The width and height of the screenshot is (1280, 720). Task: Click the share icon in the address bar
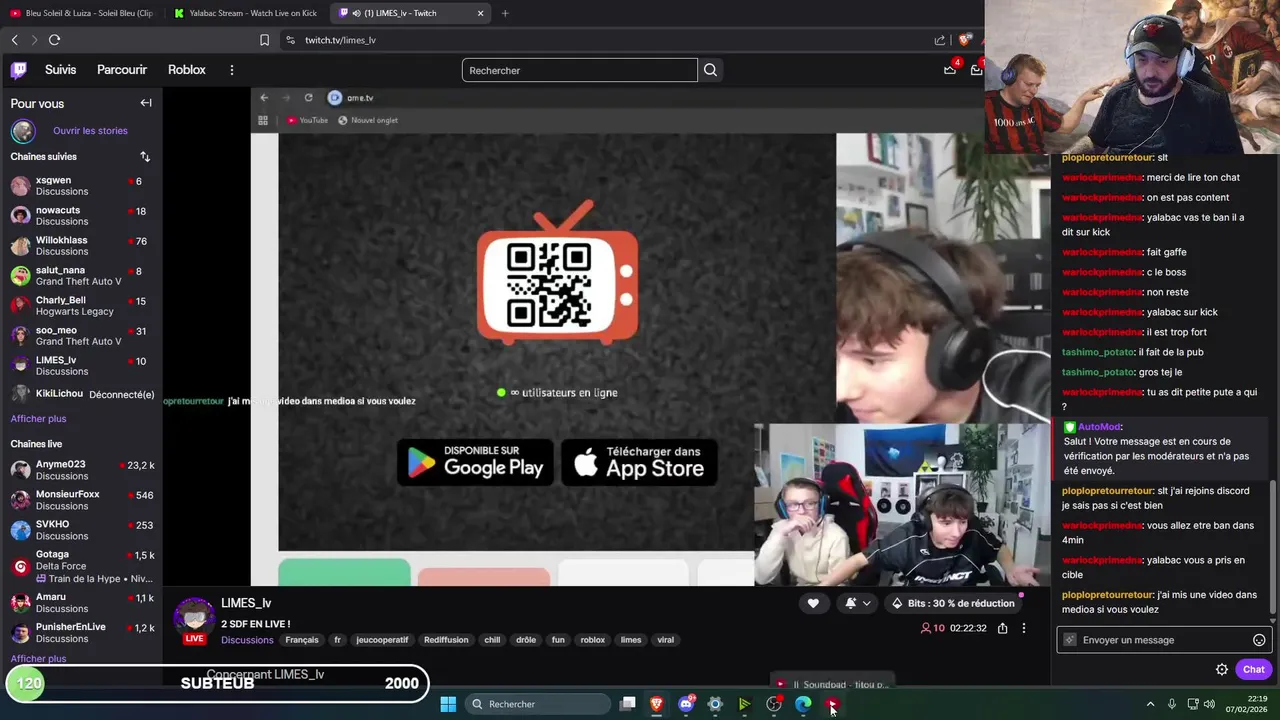[940, 40]
